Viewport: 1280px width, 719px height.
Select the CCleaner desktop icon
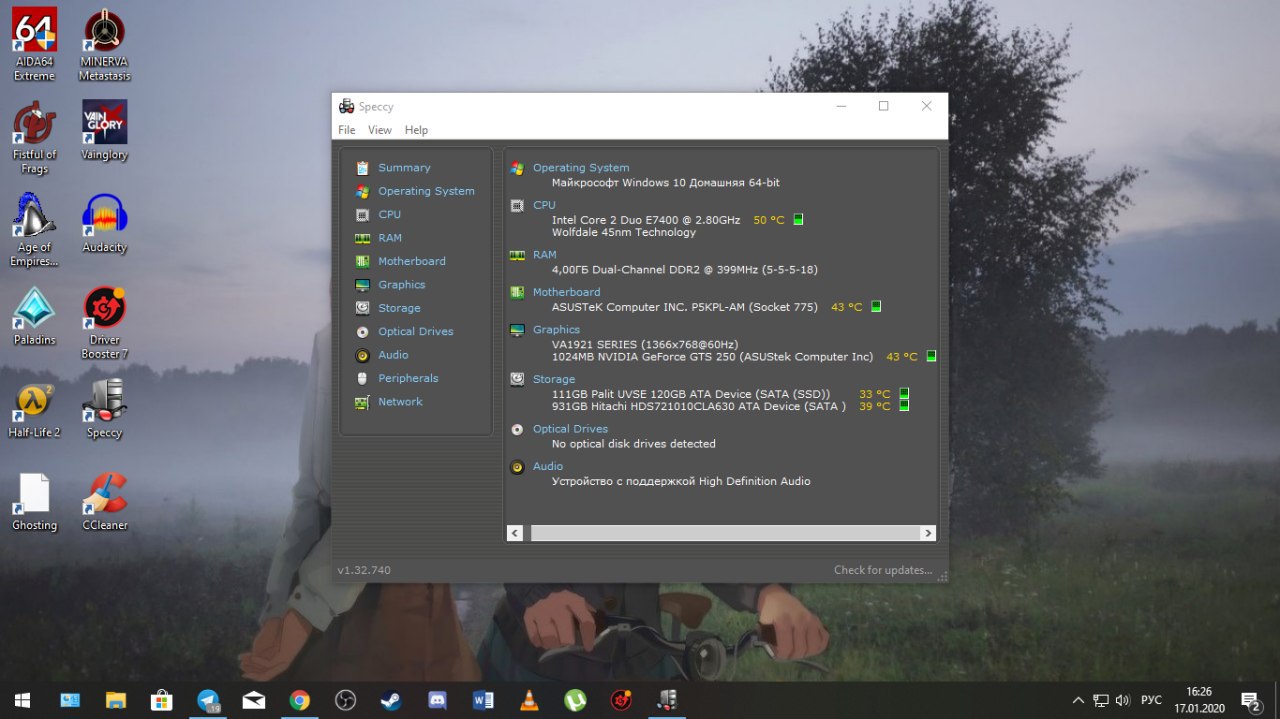(x=104, y=502)
